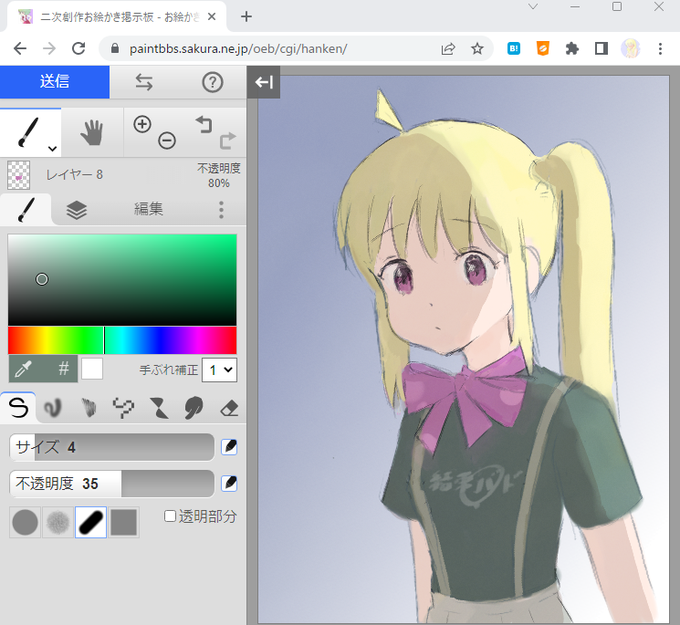Viewport: 680px width, 625px height.
Task: Open the 編集 edit tab
Action: pyautogui.click(x=148, y=209)
